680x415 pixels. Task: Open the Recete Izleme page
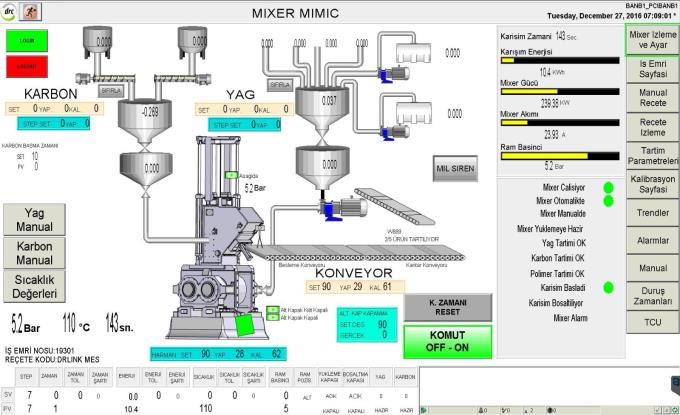(653, 127)
